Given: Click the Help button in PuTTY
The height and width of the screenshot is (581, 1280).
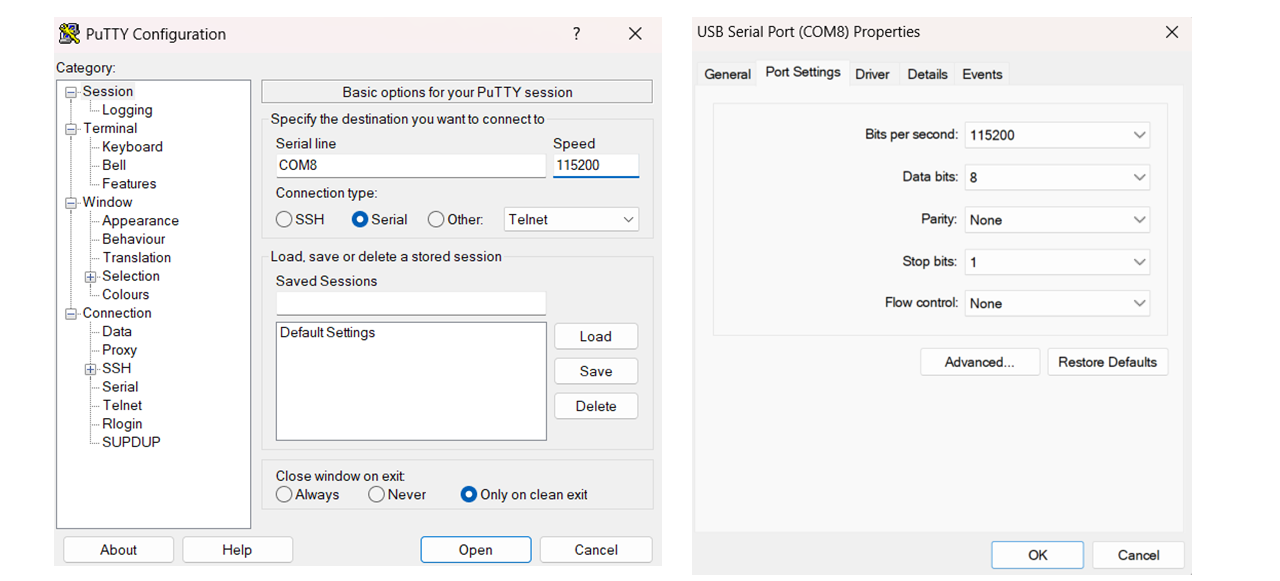Looking at the screenshot, I should (x=237, y=550).
